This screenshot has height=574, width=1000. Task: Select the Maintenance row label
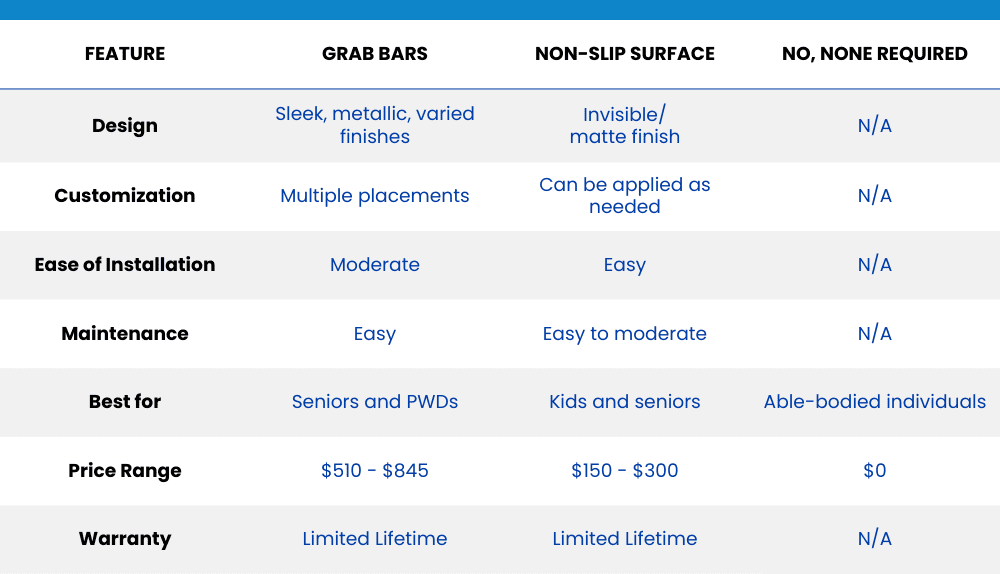click(125, 334)
